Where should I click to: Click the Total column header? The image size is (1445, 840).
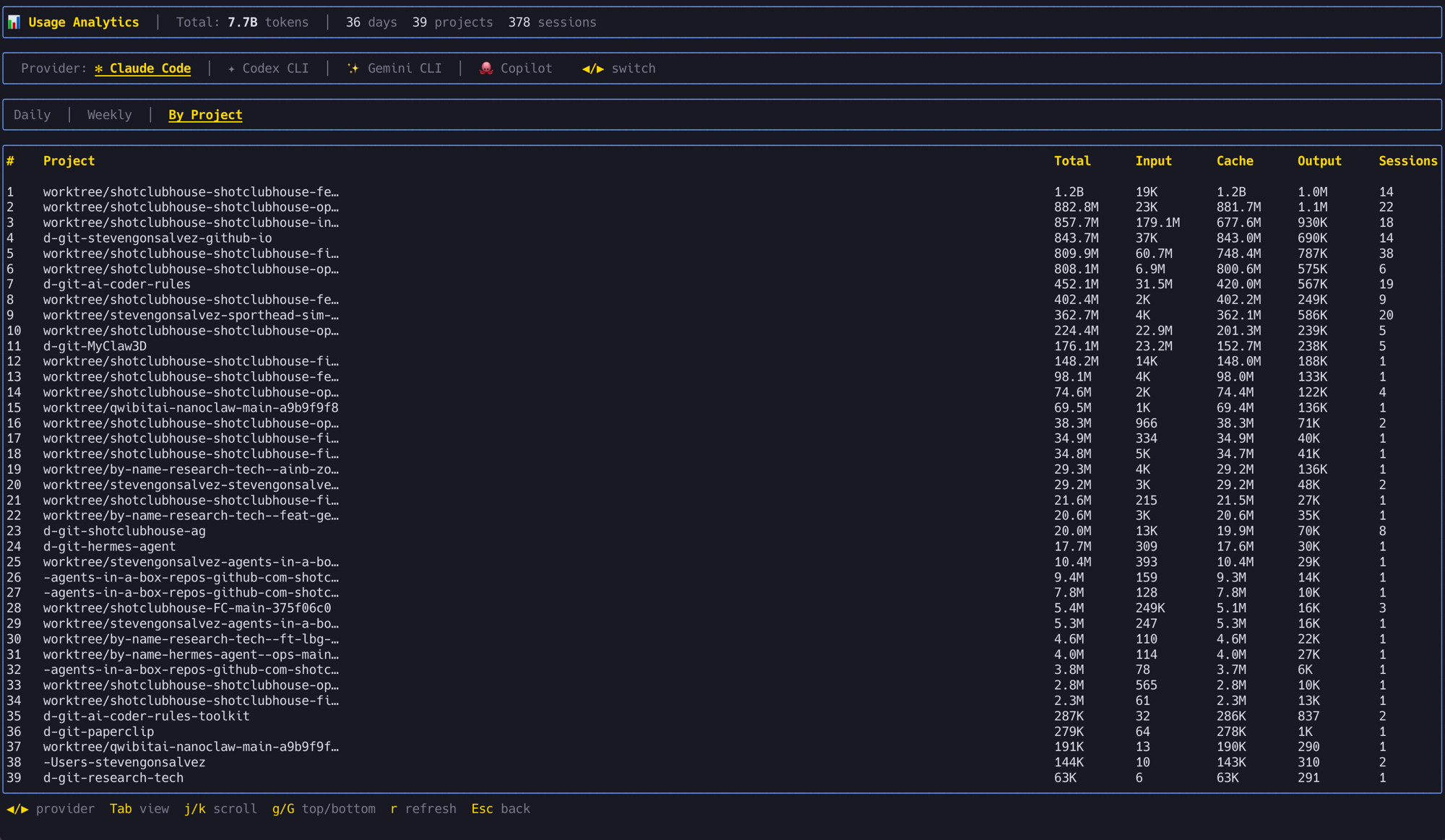tap(1072, 160)
